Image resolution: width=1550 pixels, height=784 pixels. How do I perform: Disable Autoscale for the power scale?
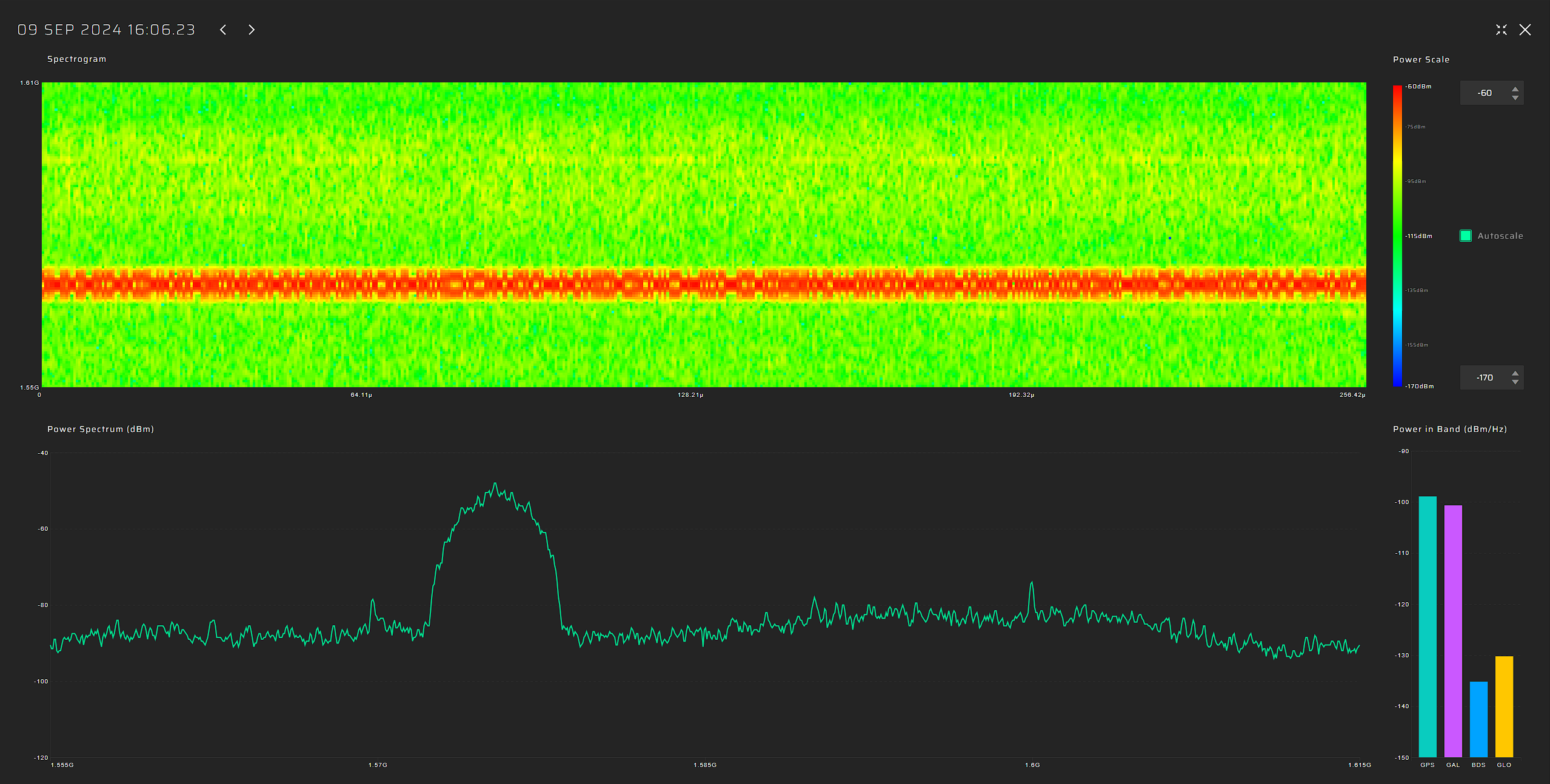(1466, 235)
